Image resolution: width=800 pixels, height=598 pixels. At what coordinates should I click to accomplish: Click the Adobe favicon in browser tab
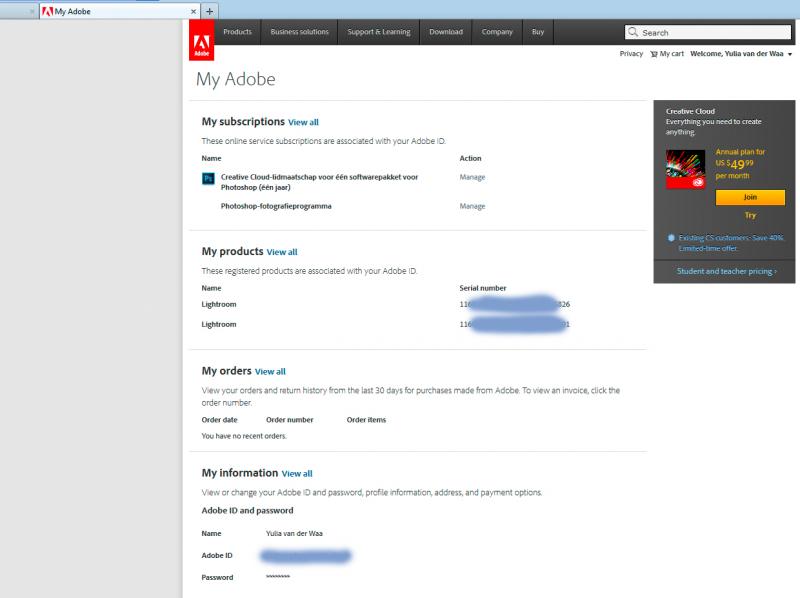point(47,11)
